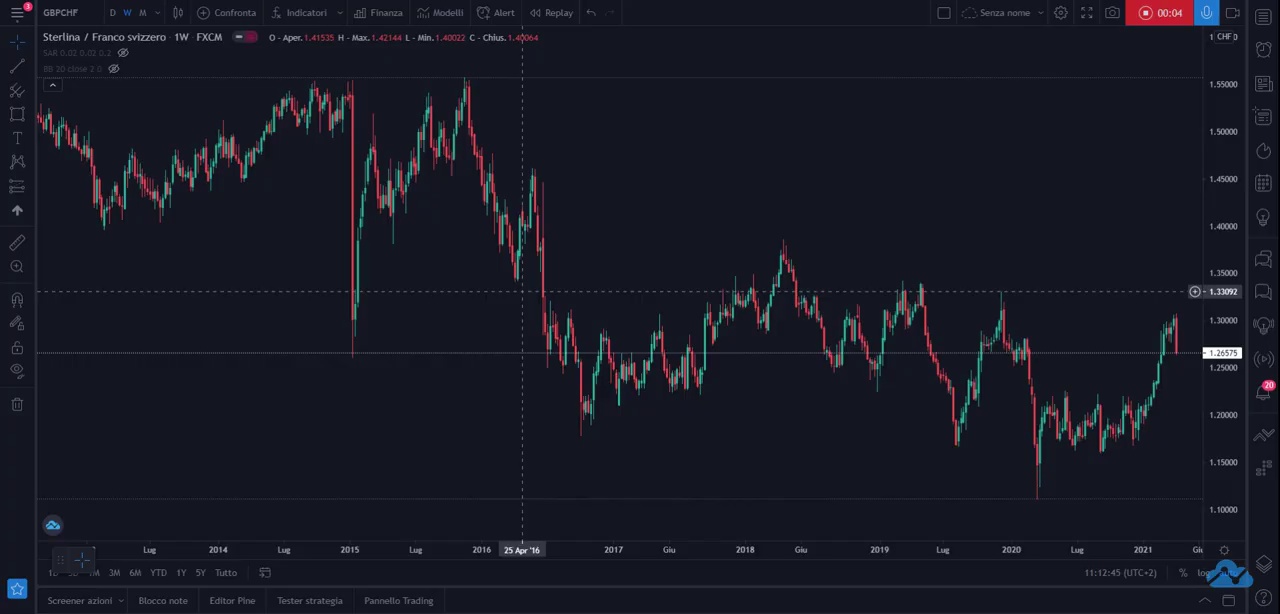Select the text annotation tool

(17, 138)
